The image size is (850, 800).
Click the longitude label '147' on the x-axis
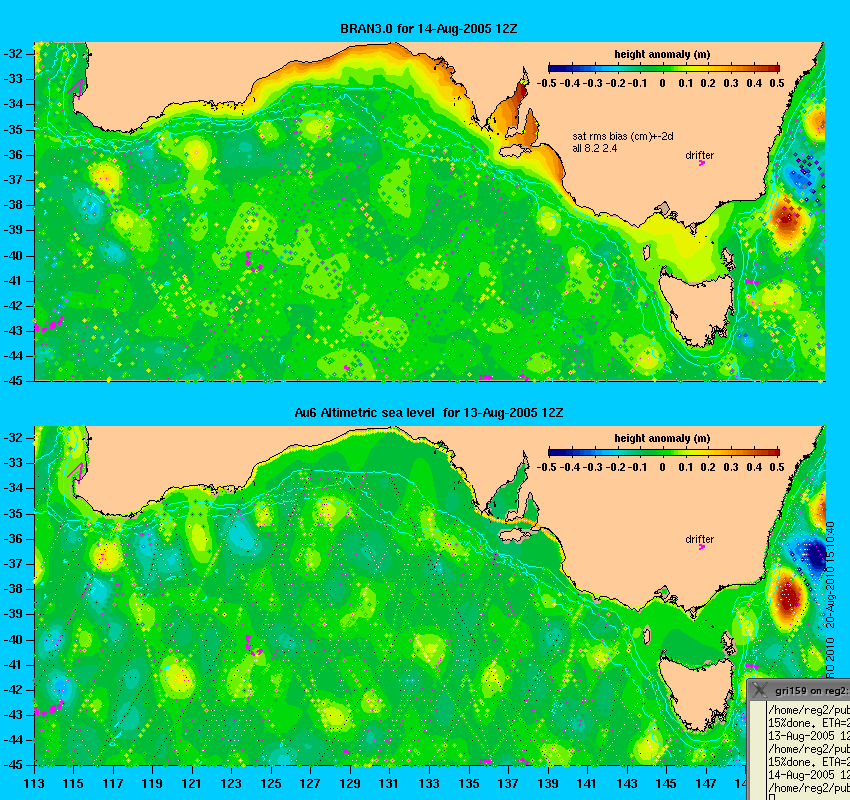(x=706, y=784)
